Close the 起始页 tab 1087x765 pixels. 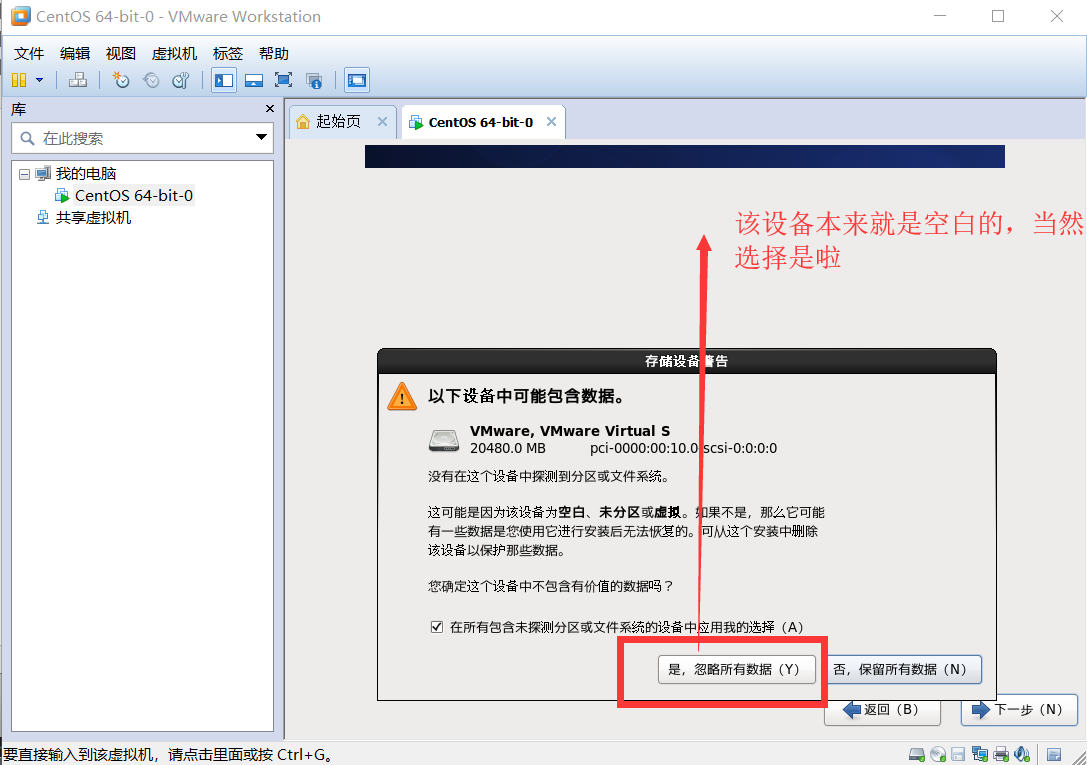click(x=382, y=121)
